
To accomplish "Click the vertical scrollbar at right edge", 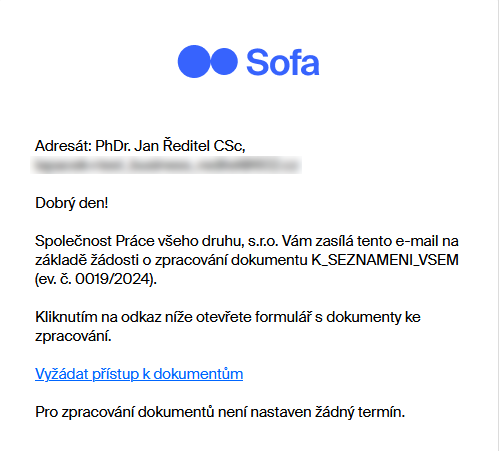I will [x=497, y=225].
